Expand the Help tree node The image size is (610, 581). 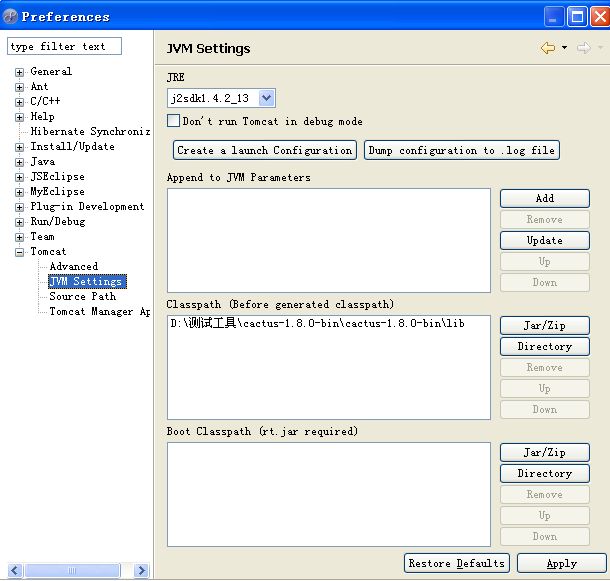pyautogui.click(x=19, y=117)
